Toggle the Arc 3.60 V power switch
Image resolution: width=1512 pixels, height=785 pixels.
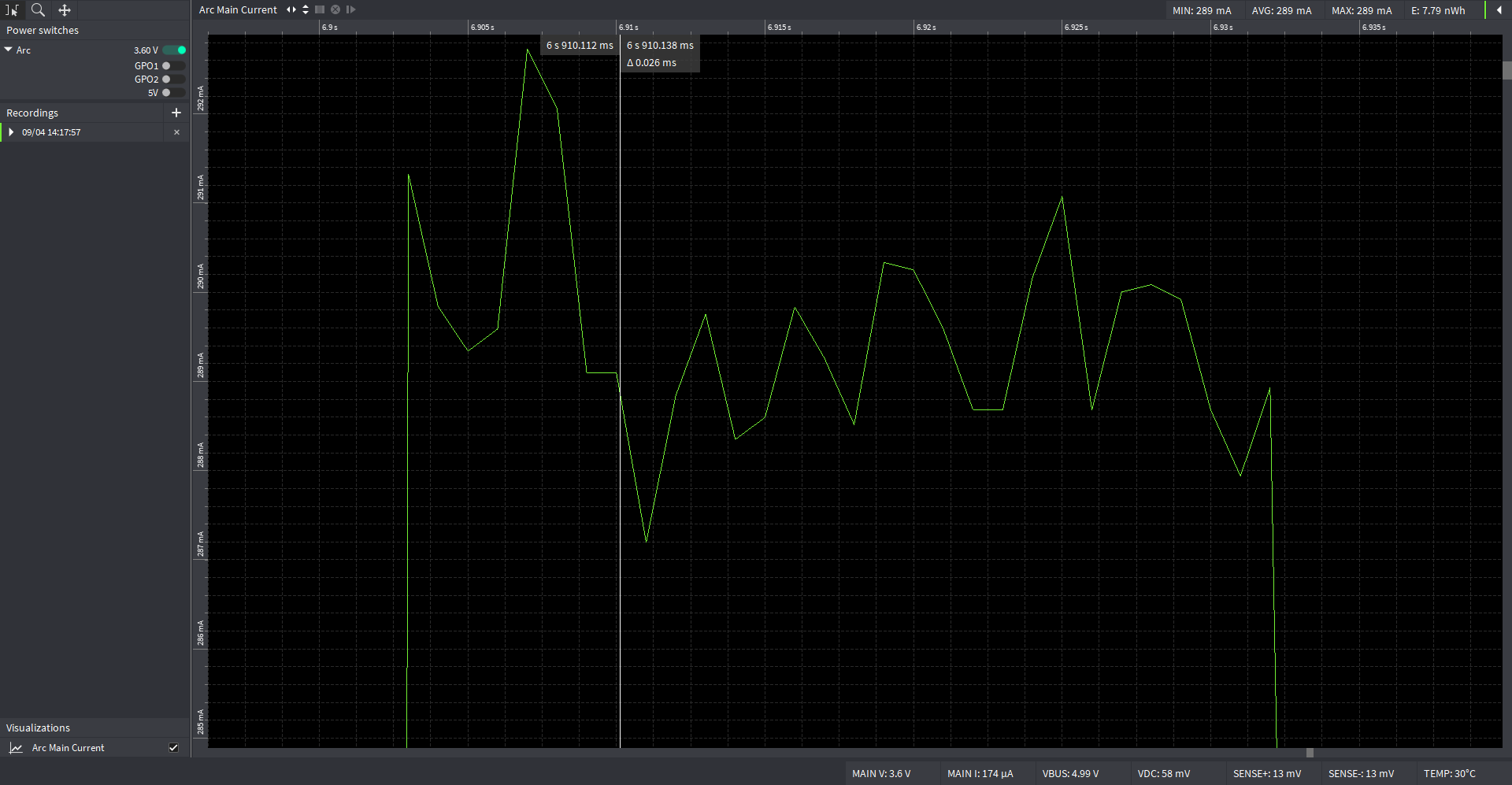click(x=175, y=50)
